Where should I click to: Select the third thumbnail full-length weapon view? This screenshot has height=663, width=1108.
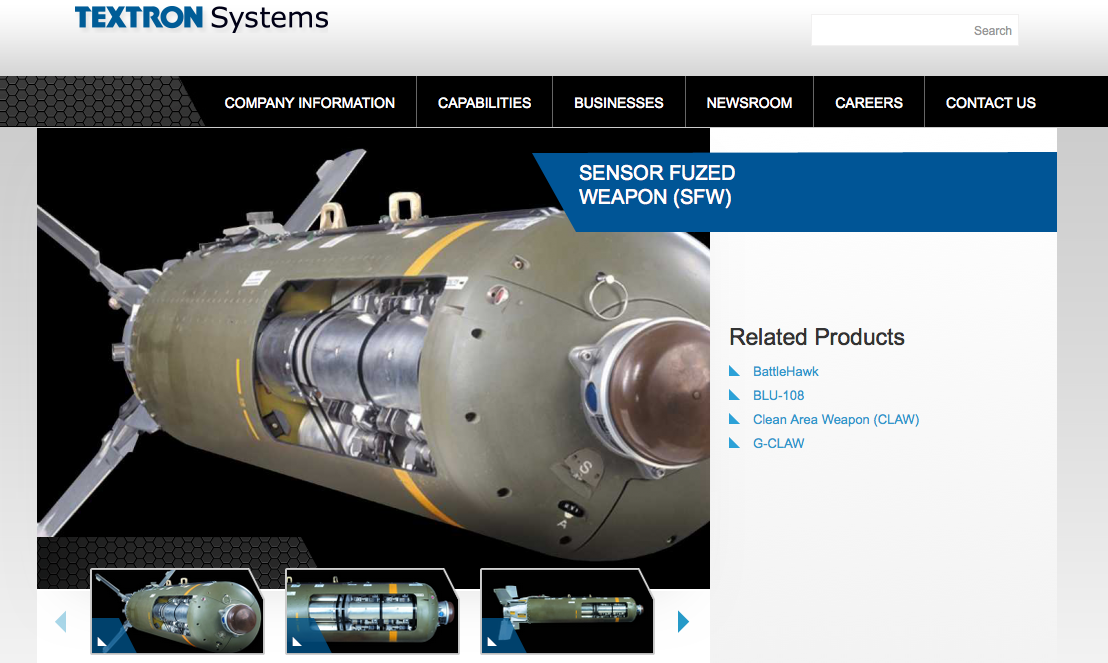[x=567, y=611]
